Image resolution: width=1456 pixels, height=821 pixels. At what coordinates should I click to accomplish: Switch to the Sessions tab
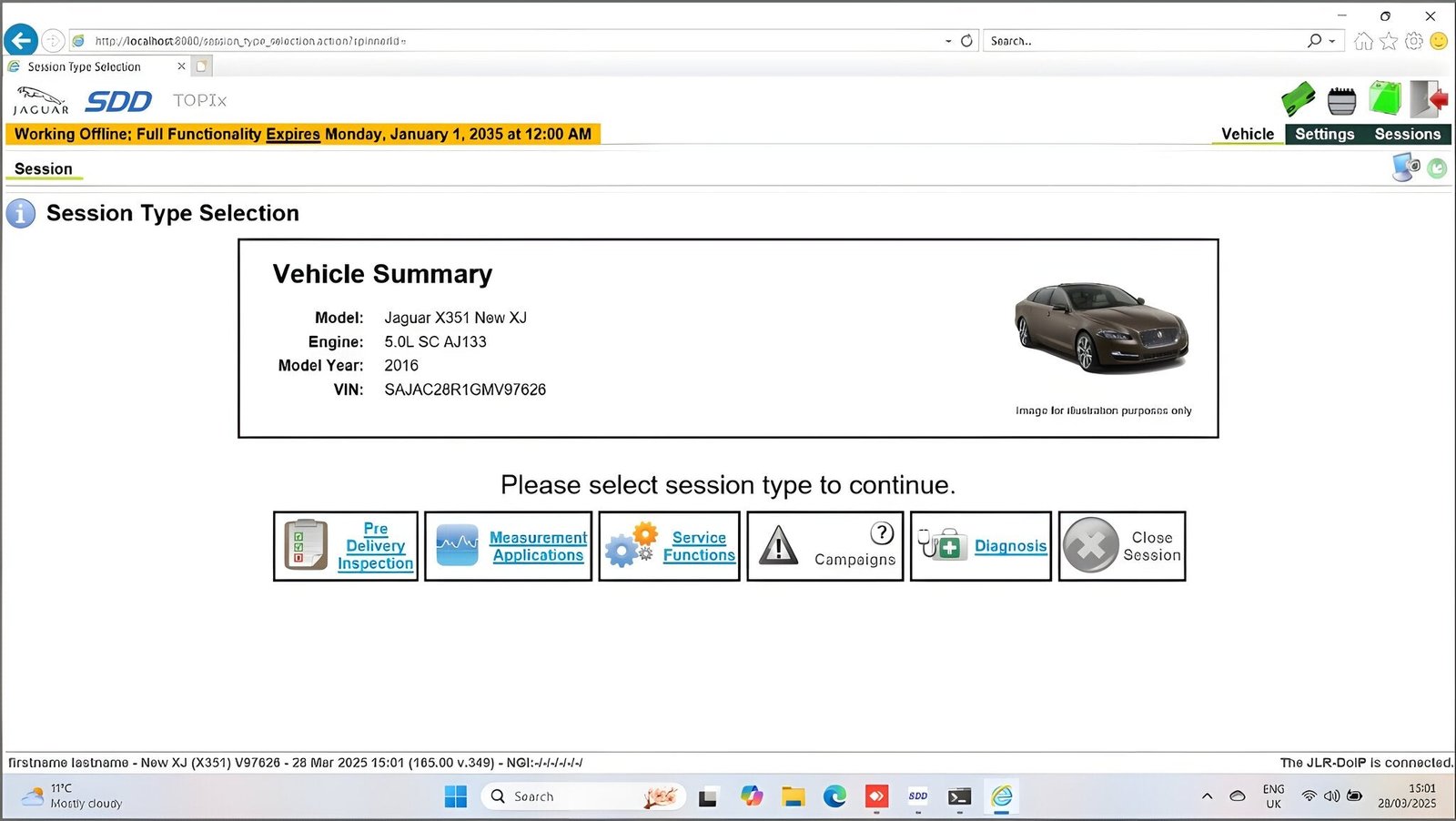[x=1408, y=134]
